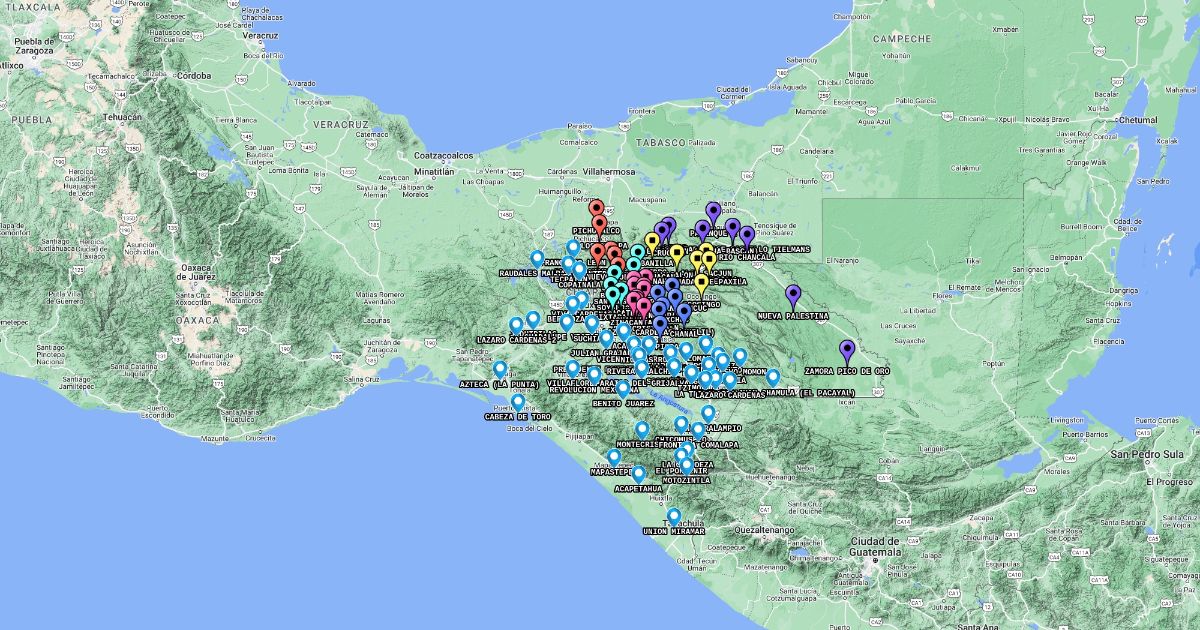This screenshot has height=630, width=1200.
Task: Click the Zamora Pico de Oro label
Action: [847, 371]
